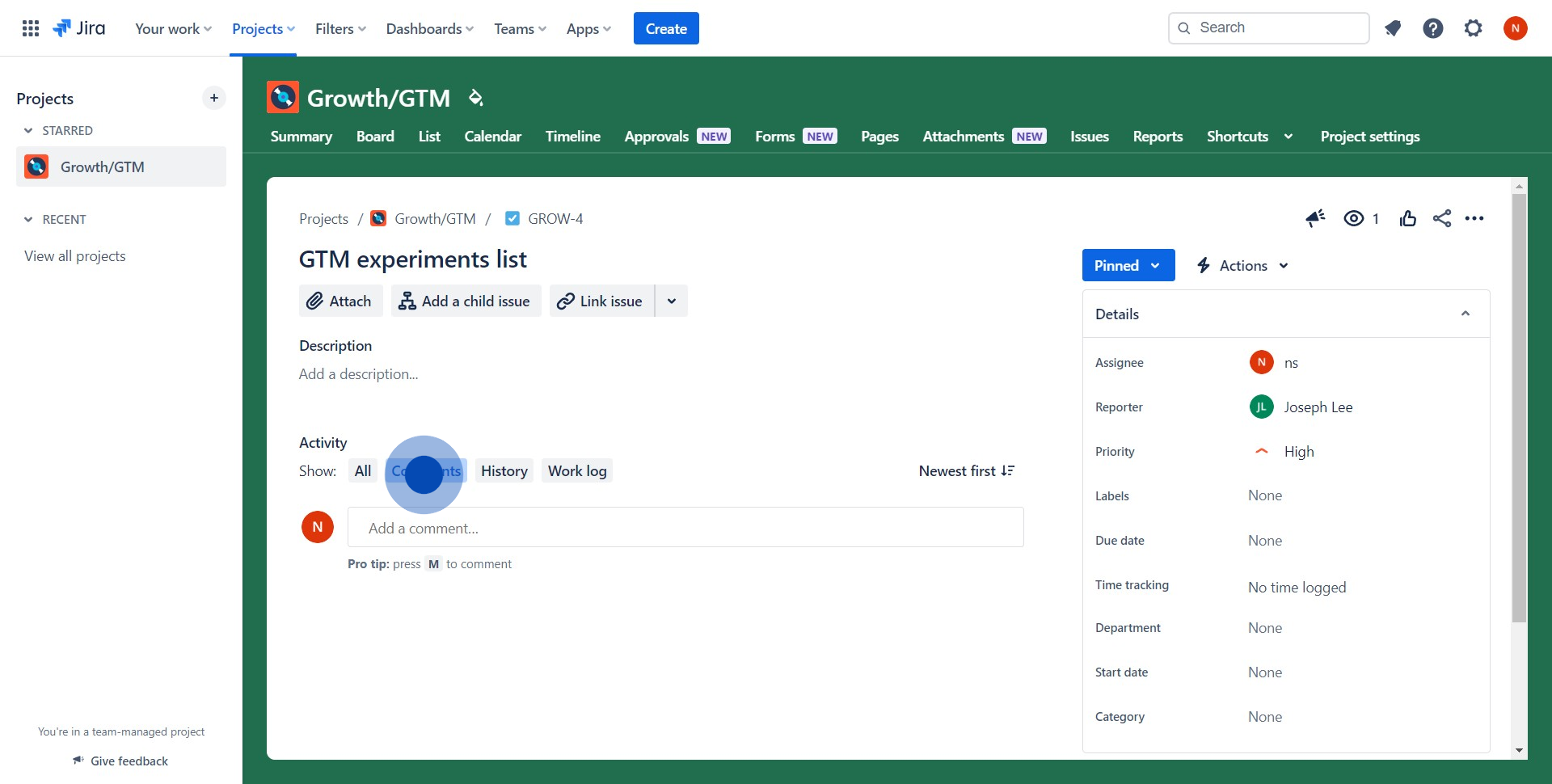
Task: Open the Calendar tab
Action: pyautogui.click(x=493, y=137)
